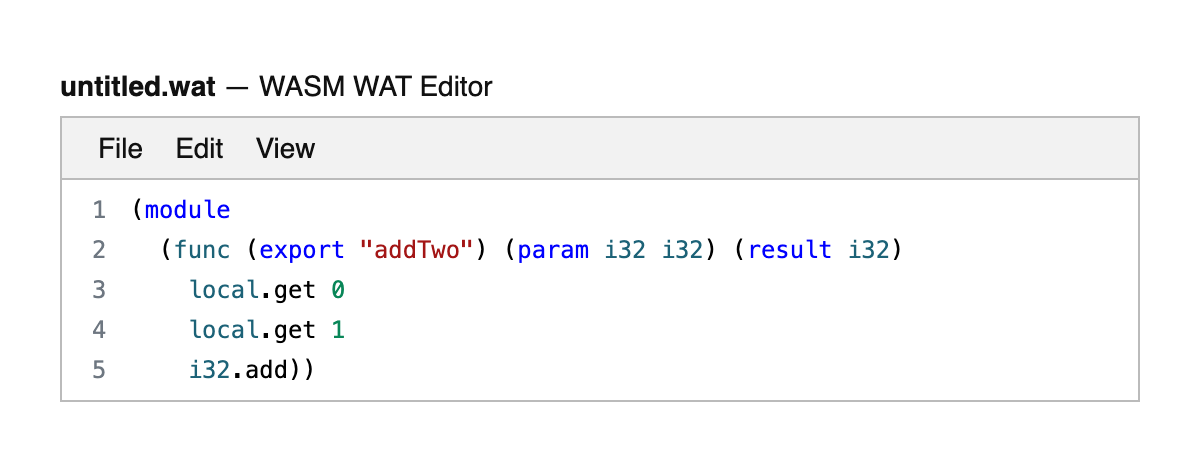Click the untitled.wat file name title
Screen dimensions: 1200x470
tap(138, 87)
